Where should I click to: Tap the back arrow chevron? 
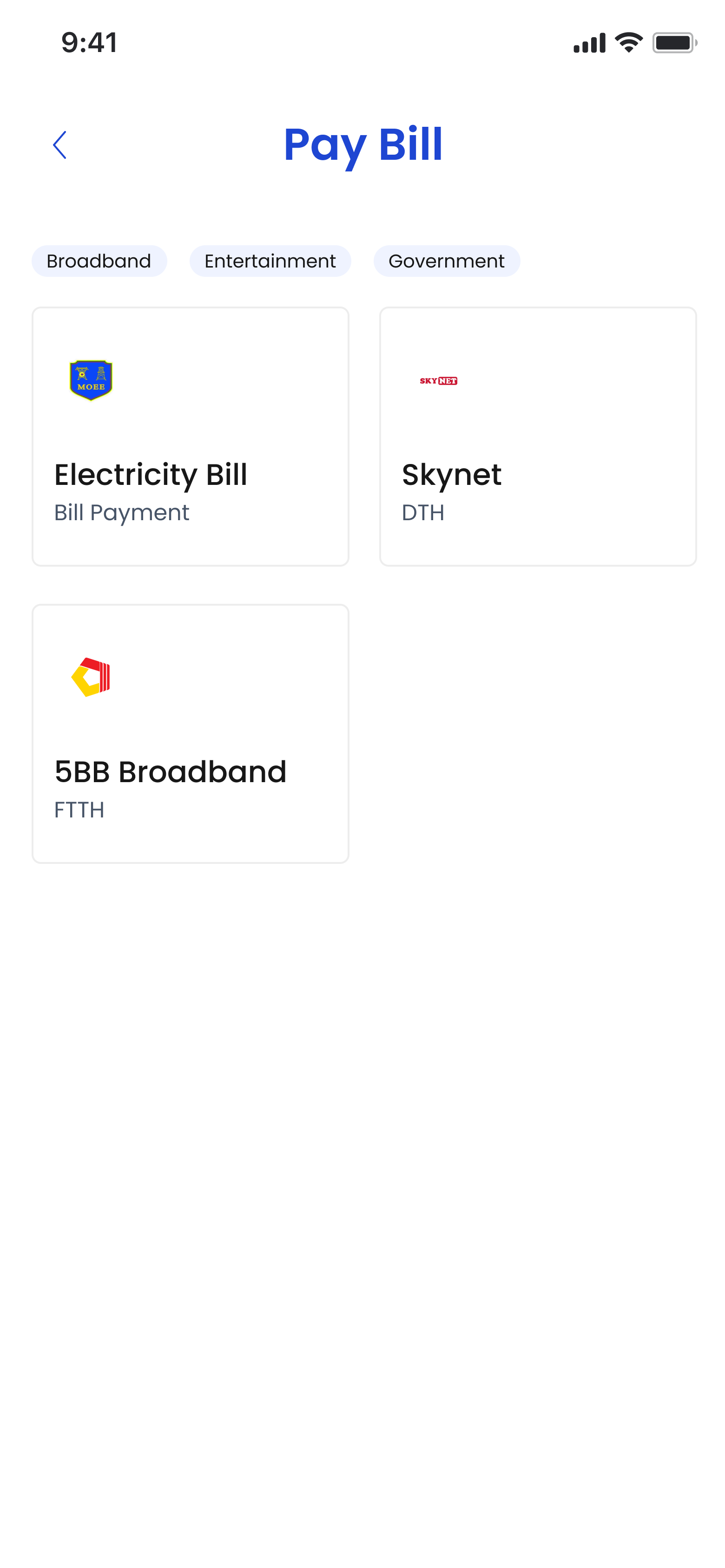click(59, 145)
